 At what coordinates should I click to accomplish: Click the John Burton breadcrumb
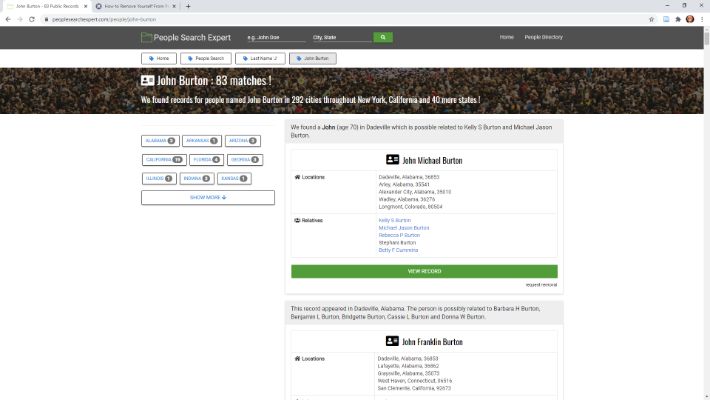312,58
